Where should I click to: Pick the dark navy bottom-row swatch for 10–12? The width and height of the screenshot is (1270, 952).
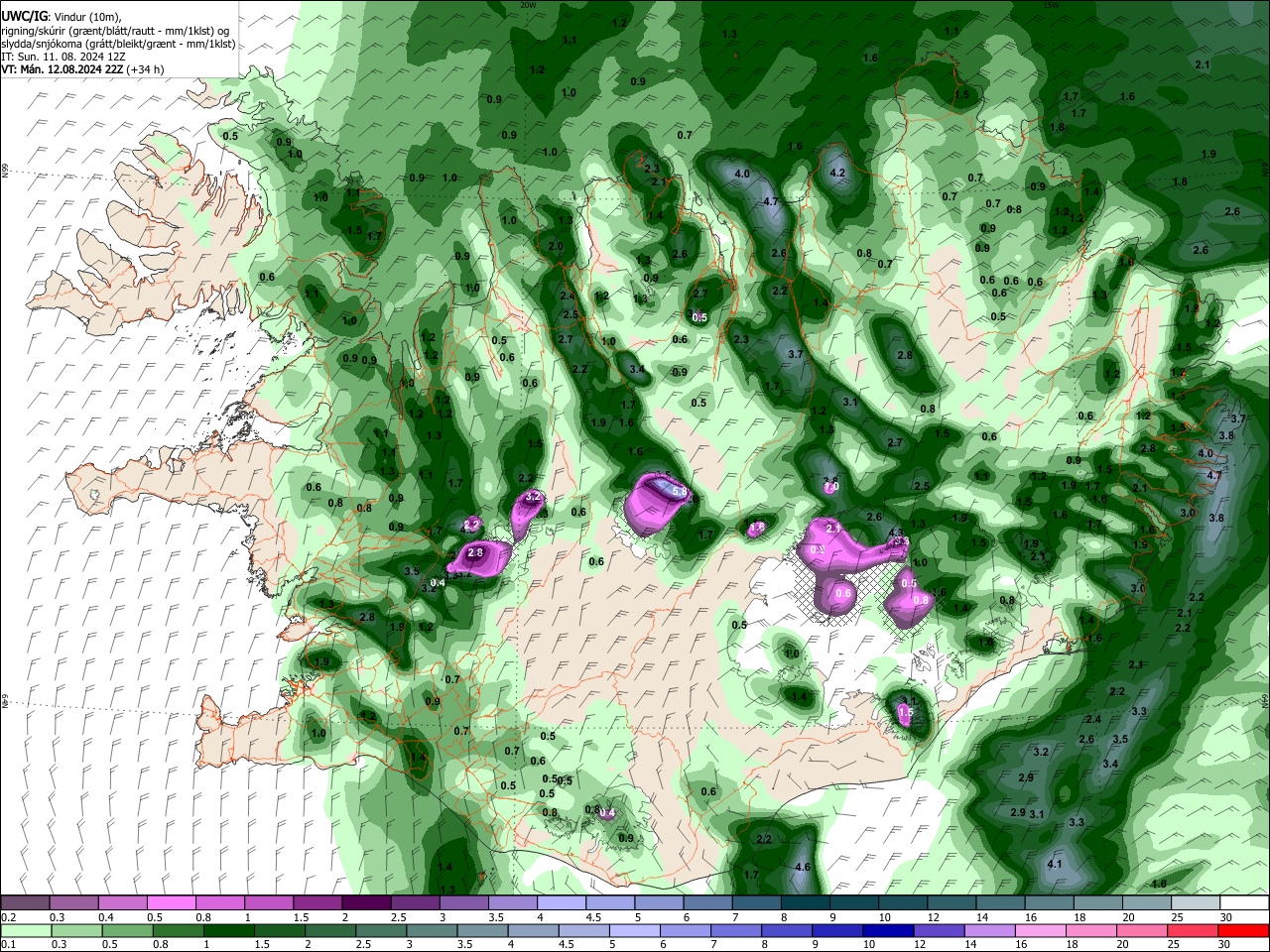pos(889,930)
